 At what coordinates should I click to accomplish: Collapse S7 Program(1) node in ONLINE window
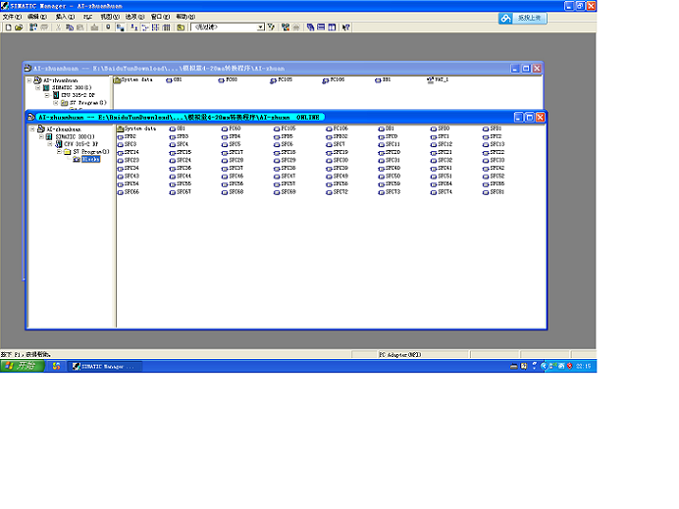coord(59,152)
